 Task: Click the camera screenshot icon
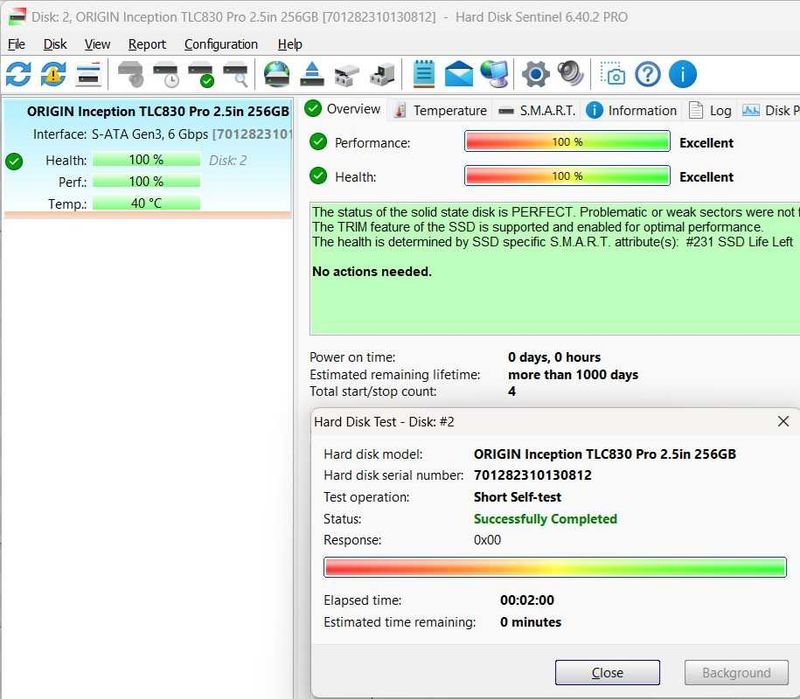612,73
